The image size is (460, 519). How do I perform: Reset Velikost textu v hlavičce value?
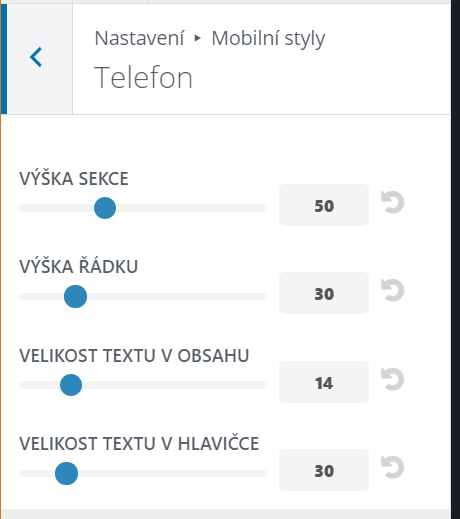tap(392, 467)
